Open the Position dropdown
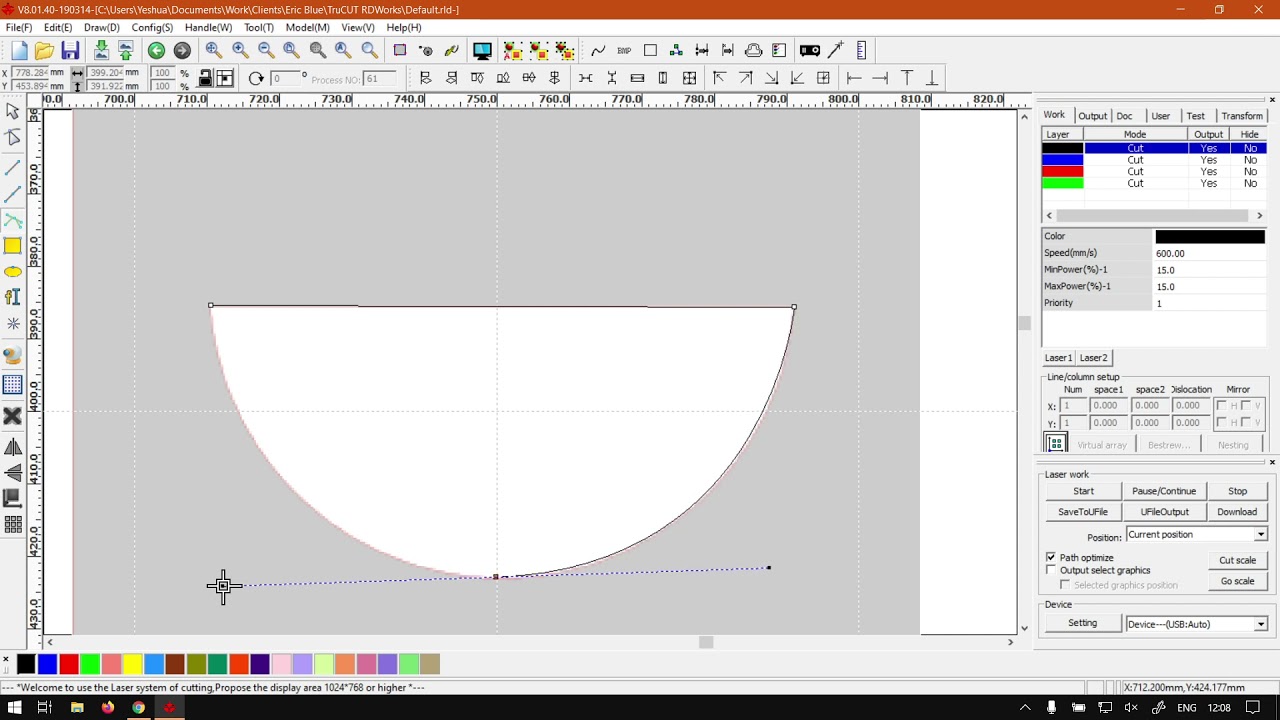This screenshot has width=1280, height=720. (x=1260, y=535)
